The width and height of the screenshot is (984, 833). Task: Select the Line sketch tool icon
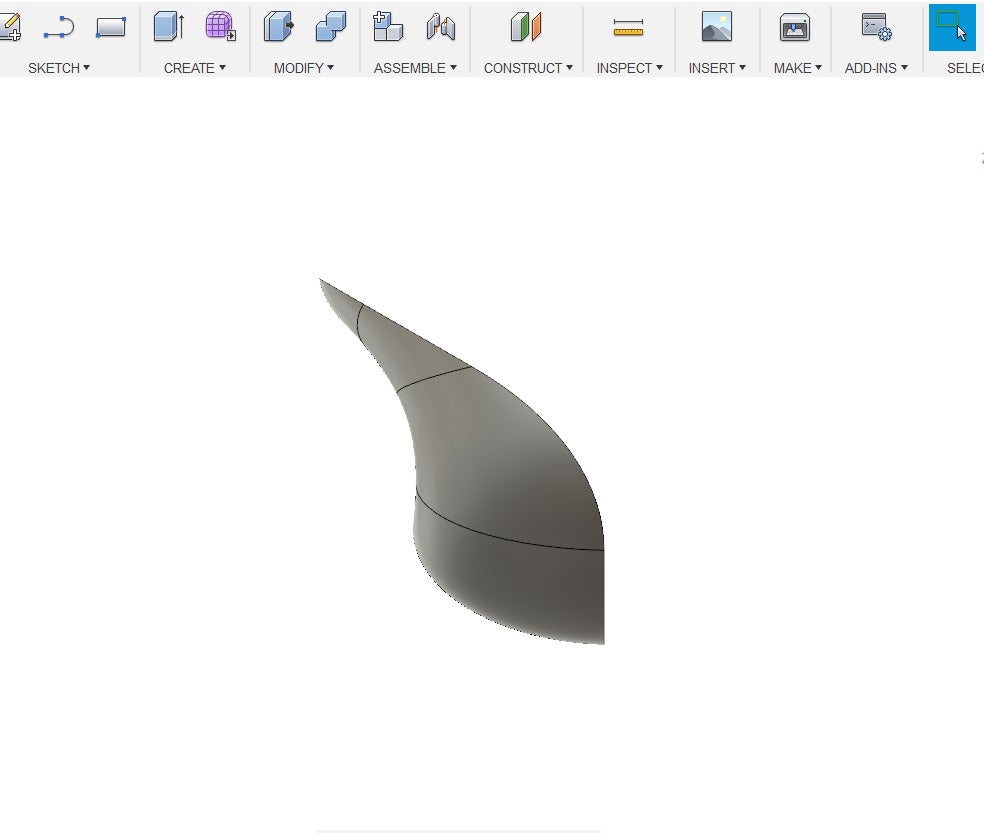[59, 28]
